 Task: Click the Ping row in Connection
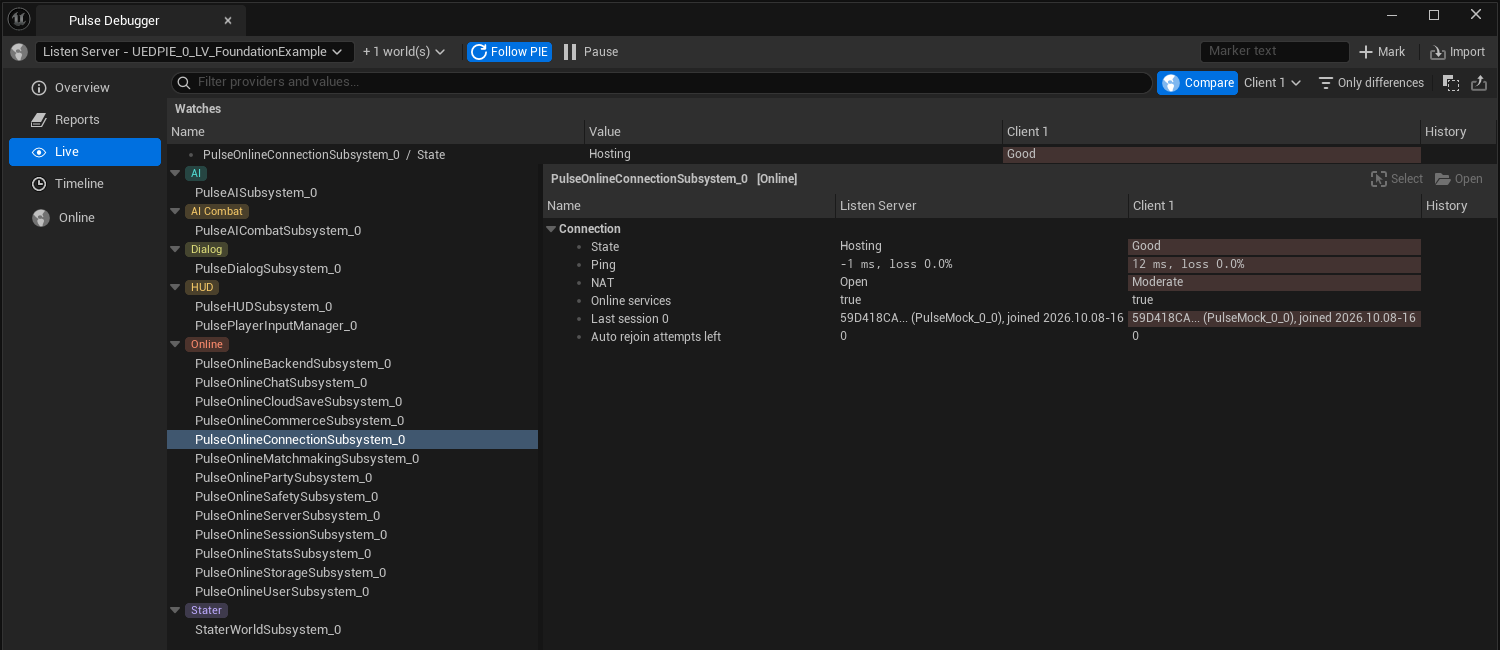pyautogui.click(x=982, y=265)
